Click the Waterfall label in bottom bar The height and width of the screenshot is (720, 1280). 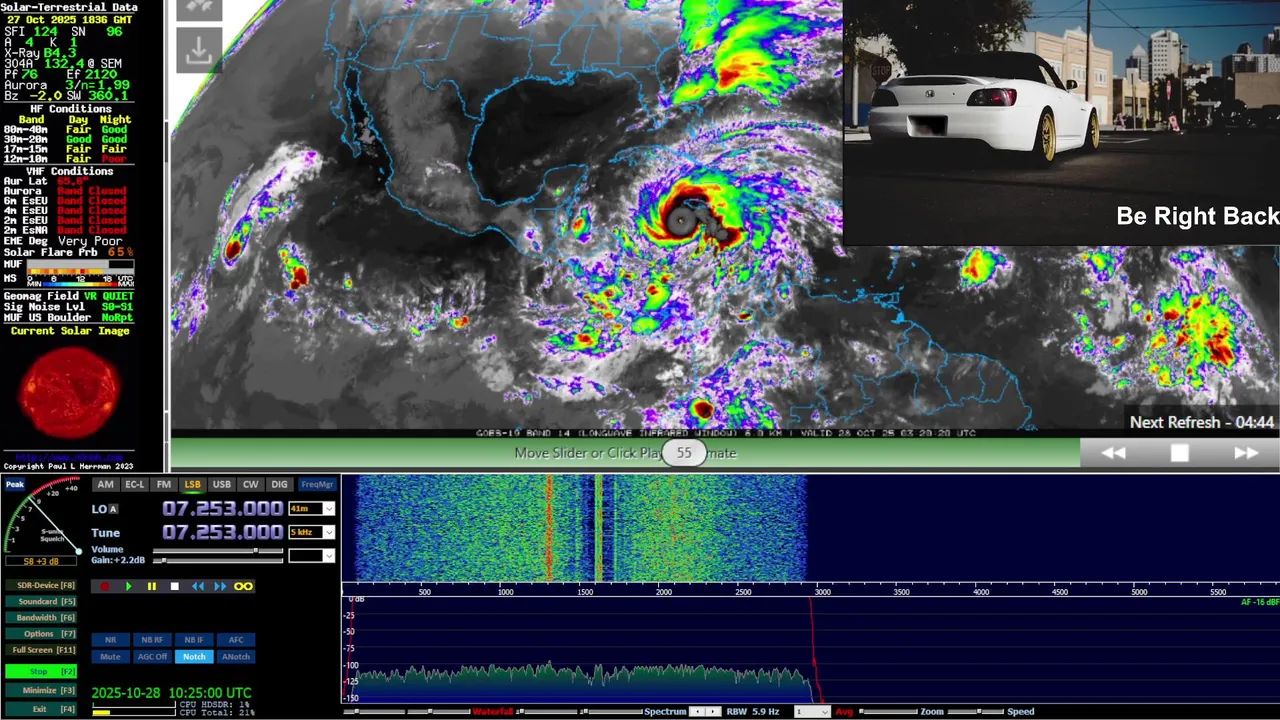point(492,712)
